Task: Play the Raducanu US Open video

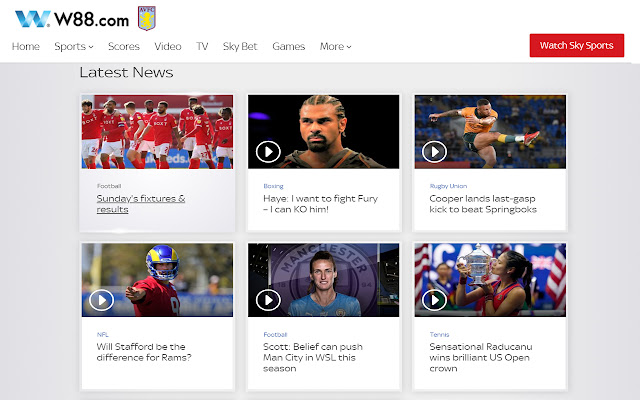Action: 434,300
